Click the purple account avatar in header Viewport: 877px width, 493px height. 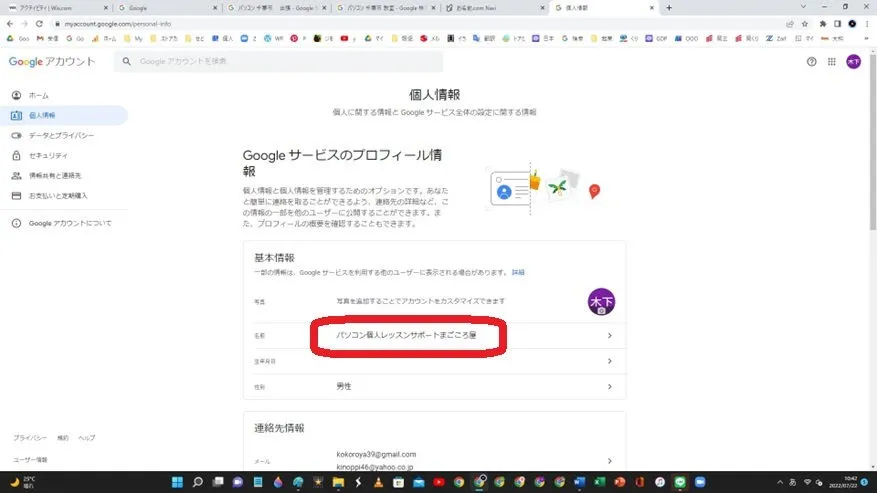[853, 62]
